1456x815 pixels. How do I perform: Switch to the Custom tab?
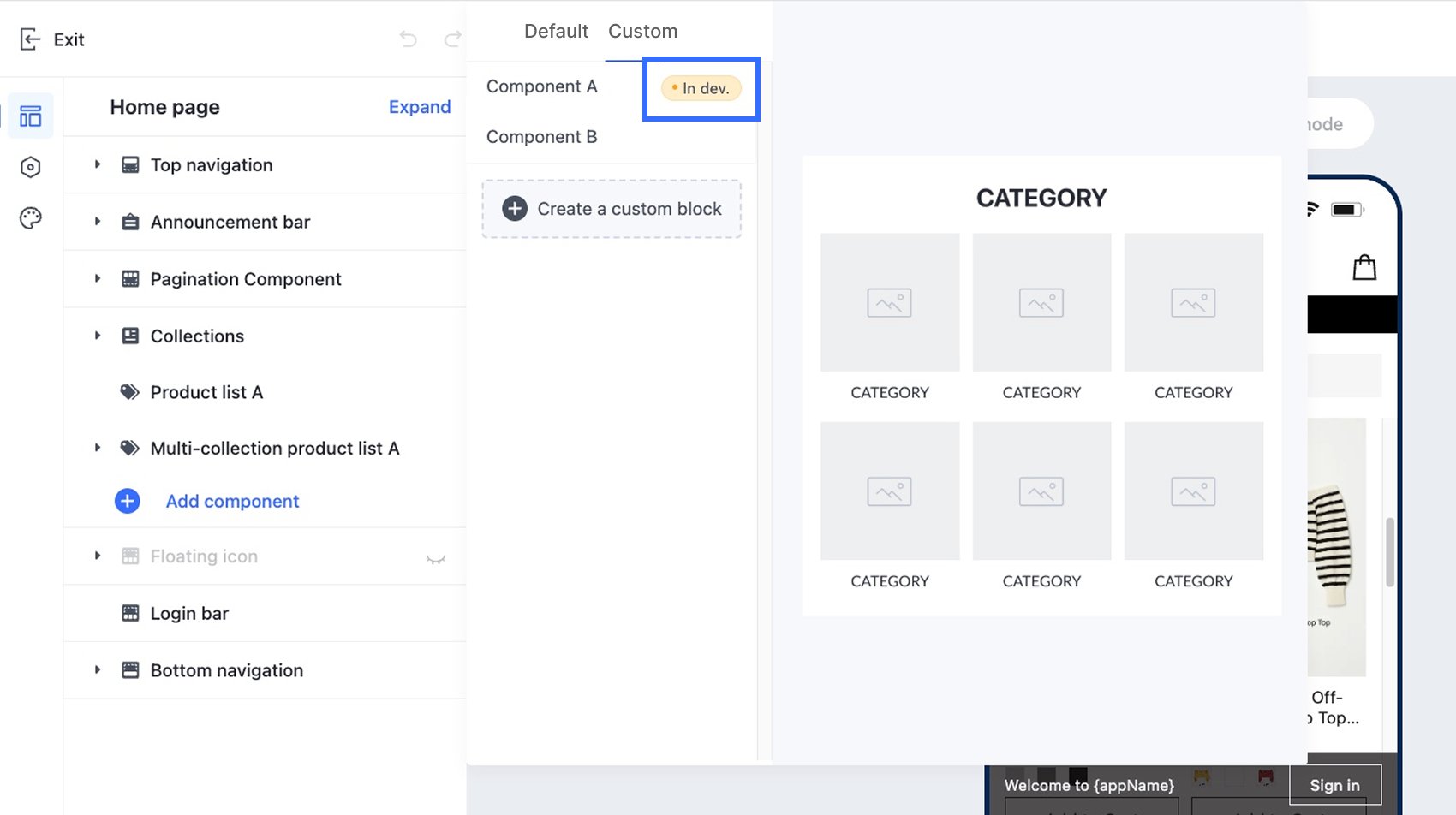pos(642,31)
